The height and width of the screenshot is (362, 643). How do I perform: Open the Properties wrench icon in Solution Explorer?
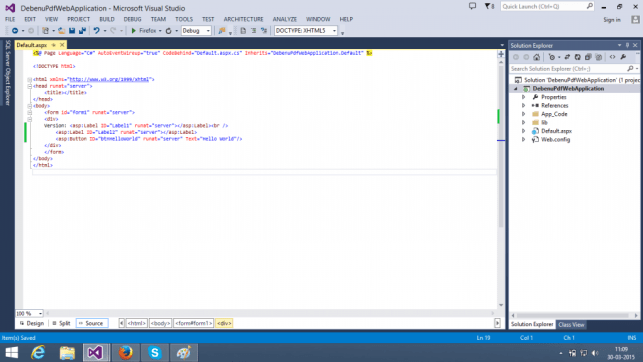tap(623, 57)
